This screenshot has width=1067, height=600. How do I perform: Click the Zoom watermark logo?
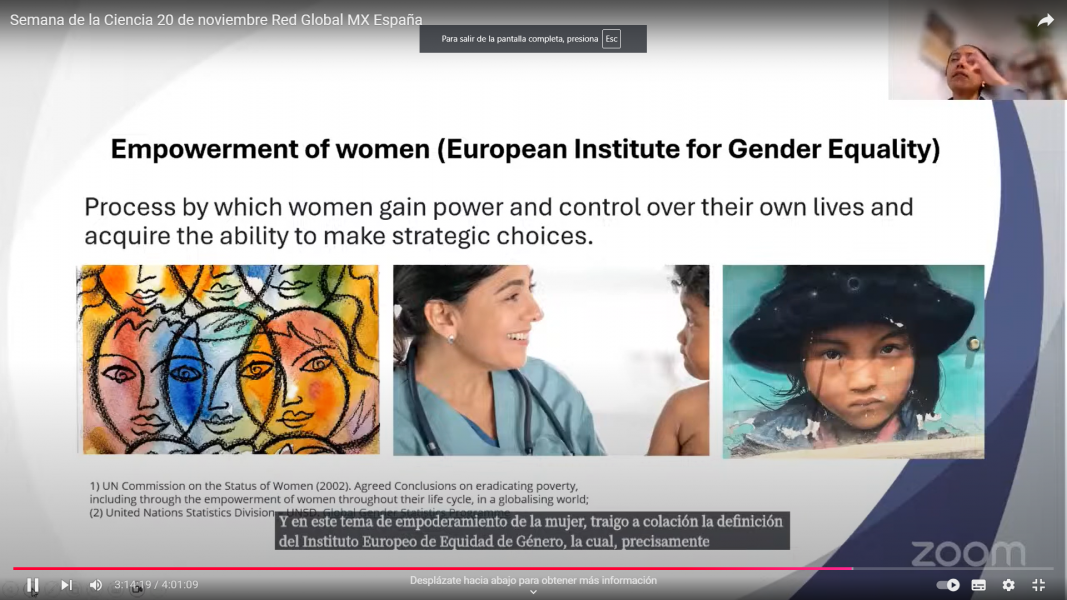[967, 553]
